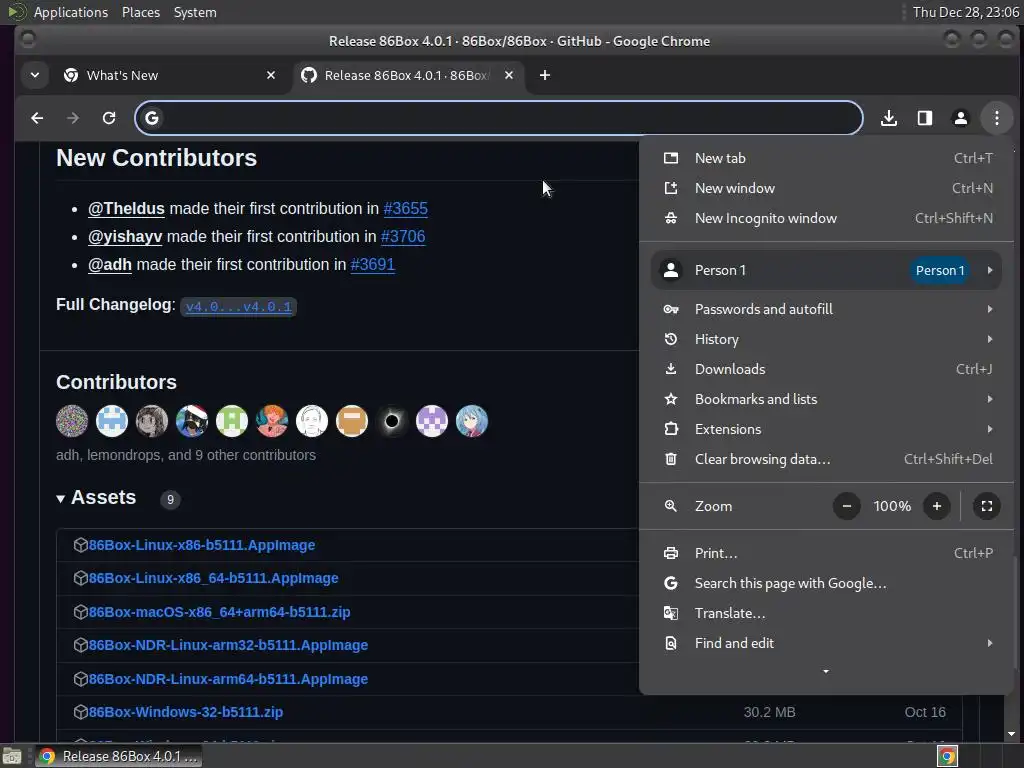The width and height of the screenshot is (1024, 768).
Task: Enter fullscreen via the zoom row icon
Action: point(987,506)
